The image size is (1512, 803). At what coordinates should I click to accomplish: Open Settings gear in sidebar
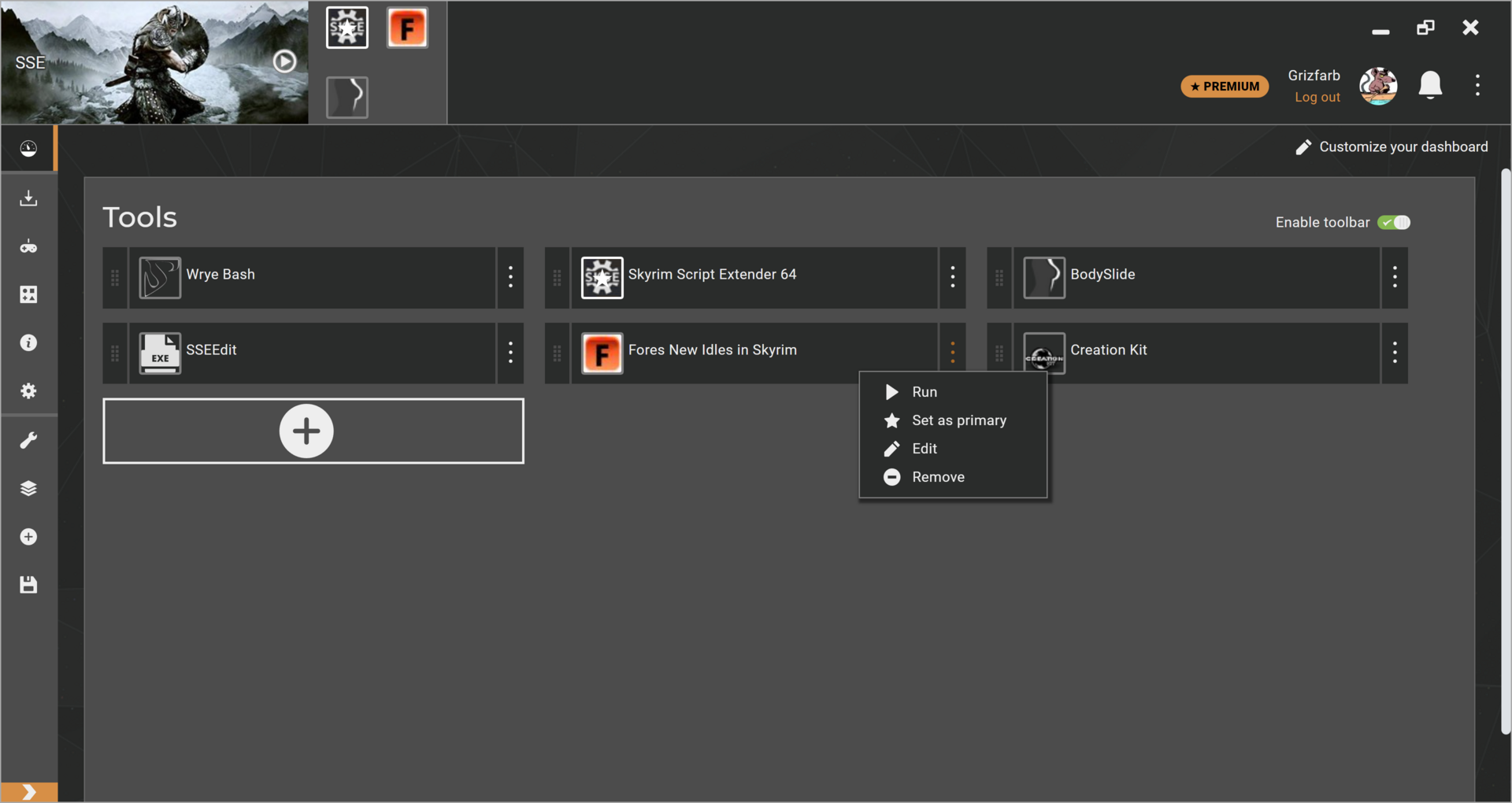pos(28,391)
